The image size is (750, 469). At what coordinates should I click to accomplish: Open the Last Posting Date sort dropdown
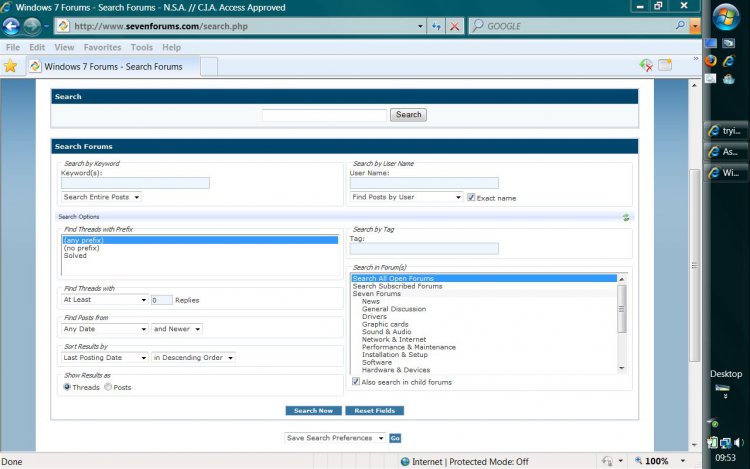coord(104,357)
